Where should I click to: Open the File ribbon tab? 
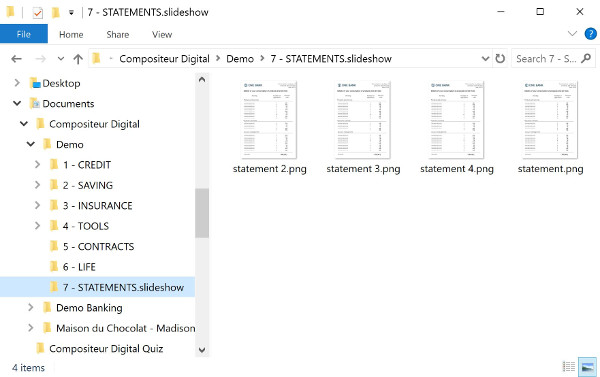pyautogui.click(x=24, y=34)
